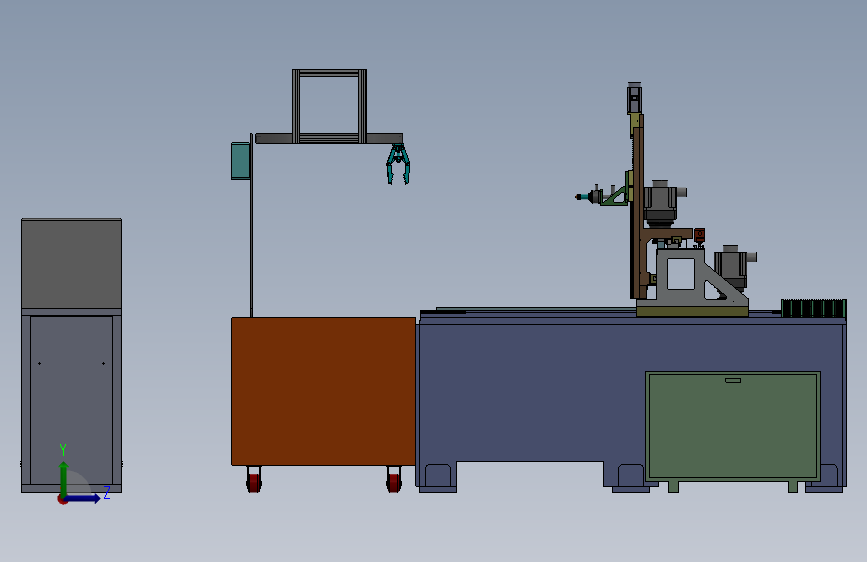Click the red origin ball of the coordinate triad
Image resolution: width=867 pixels, height=562 pixels.
pyautogui.click(x=62, y=499)
